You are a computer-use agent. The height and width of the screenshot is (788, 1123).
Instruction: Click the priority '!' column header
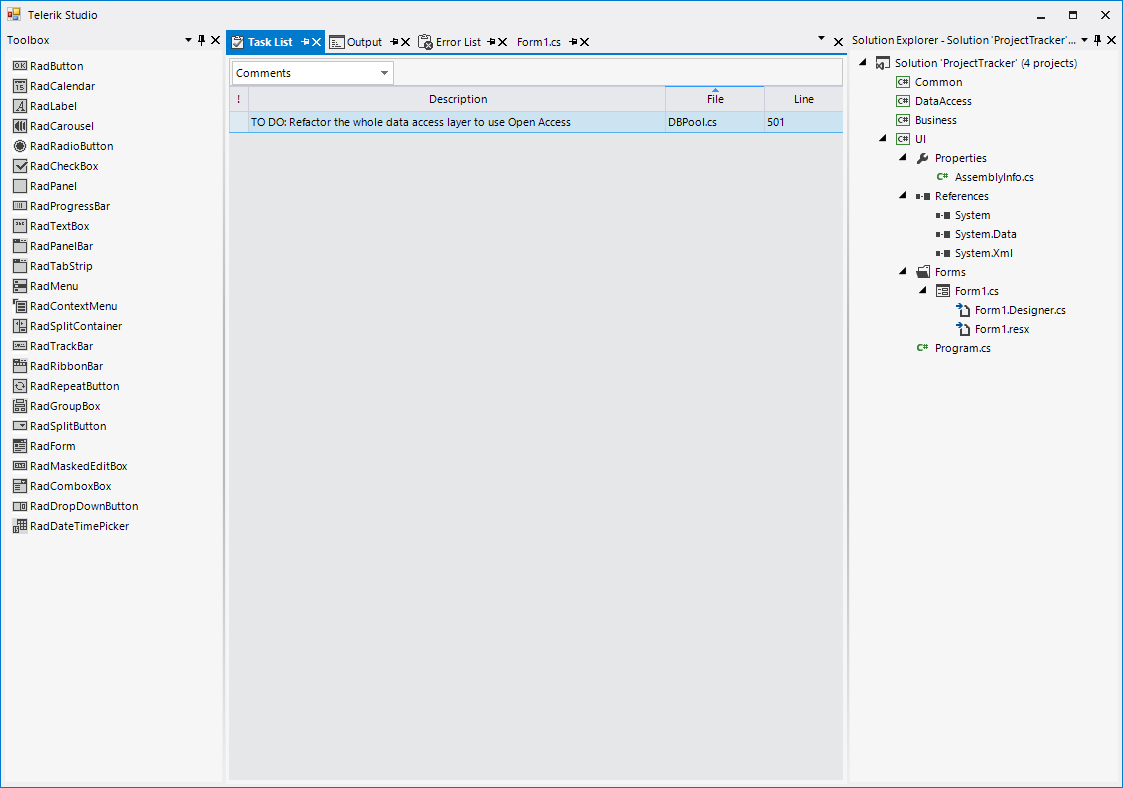coord(238,99)
